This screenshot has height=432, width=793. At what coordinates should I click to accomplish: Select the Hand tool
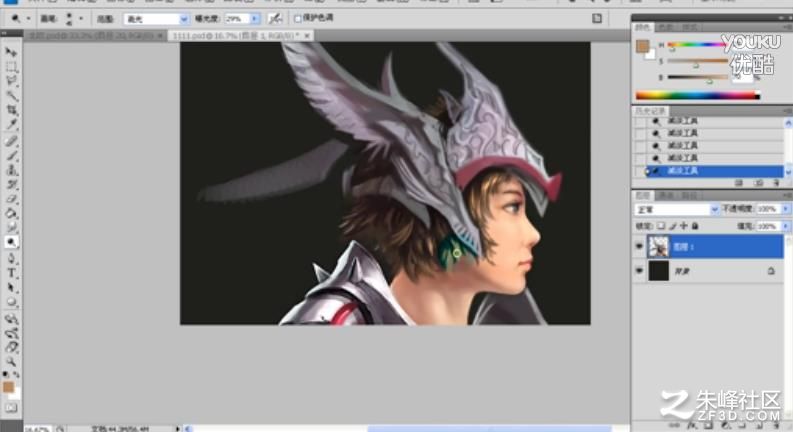coord(11,347)
